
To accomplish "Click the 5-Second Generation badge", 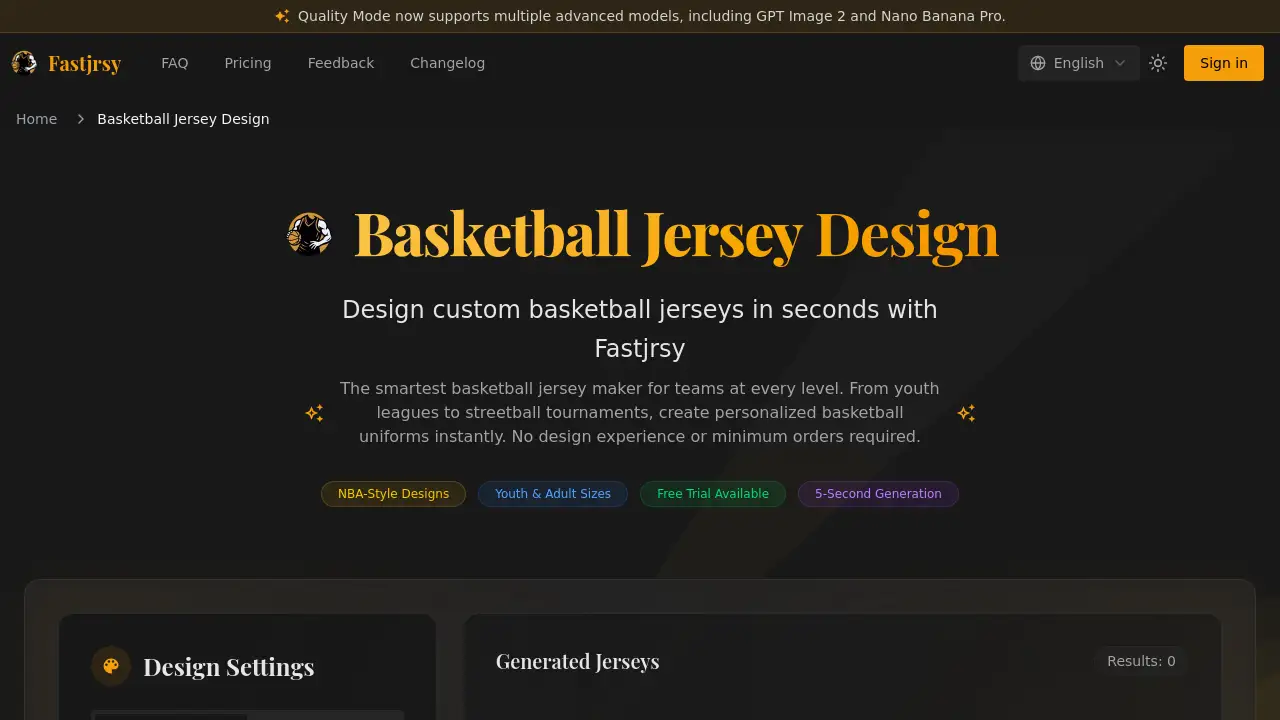I will pyautogui.click(x=878, y=494).
